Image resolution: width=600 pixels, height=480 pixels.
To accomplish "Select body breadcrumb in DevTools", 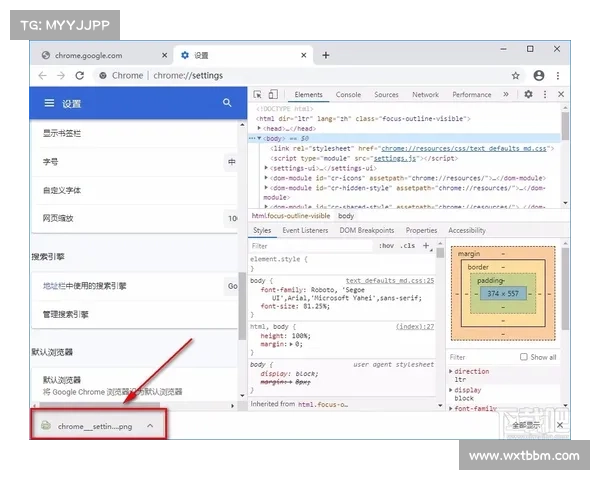I will [x=346, y=216].
